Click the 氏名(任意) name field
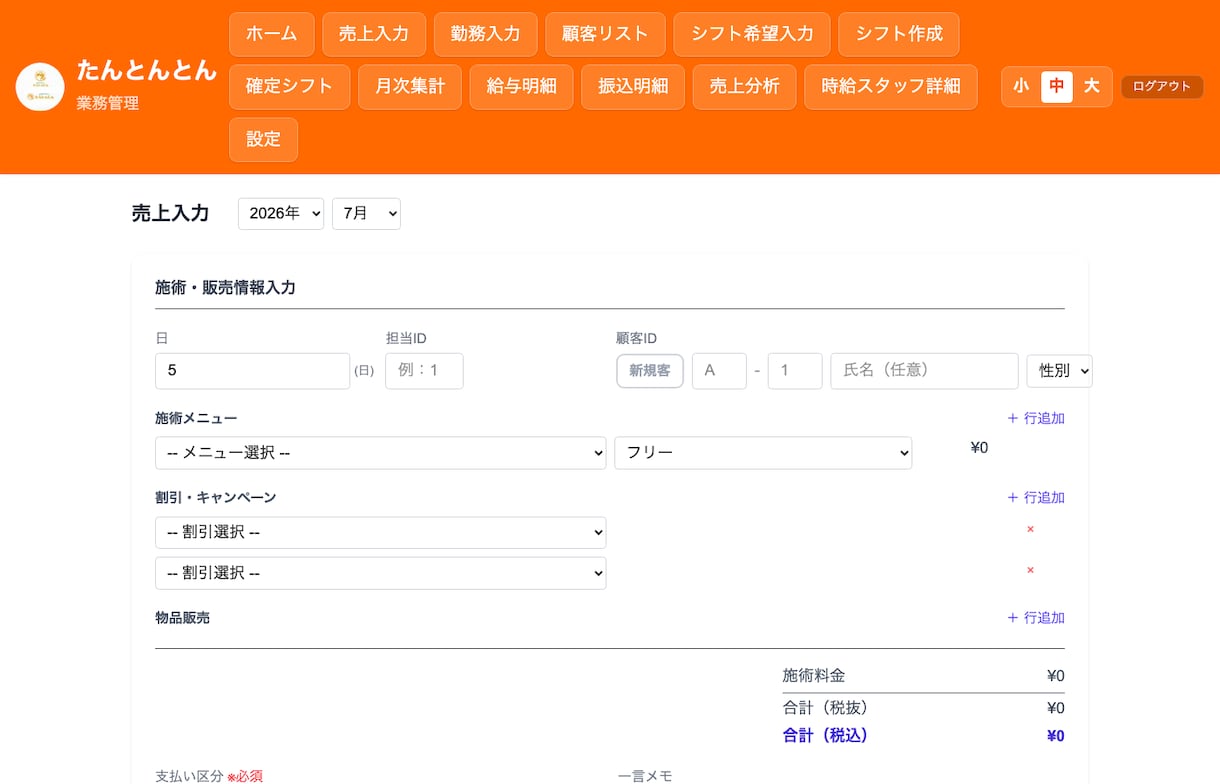This screenshot has width=1220, height=784. tap(924, 370)
